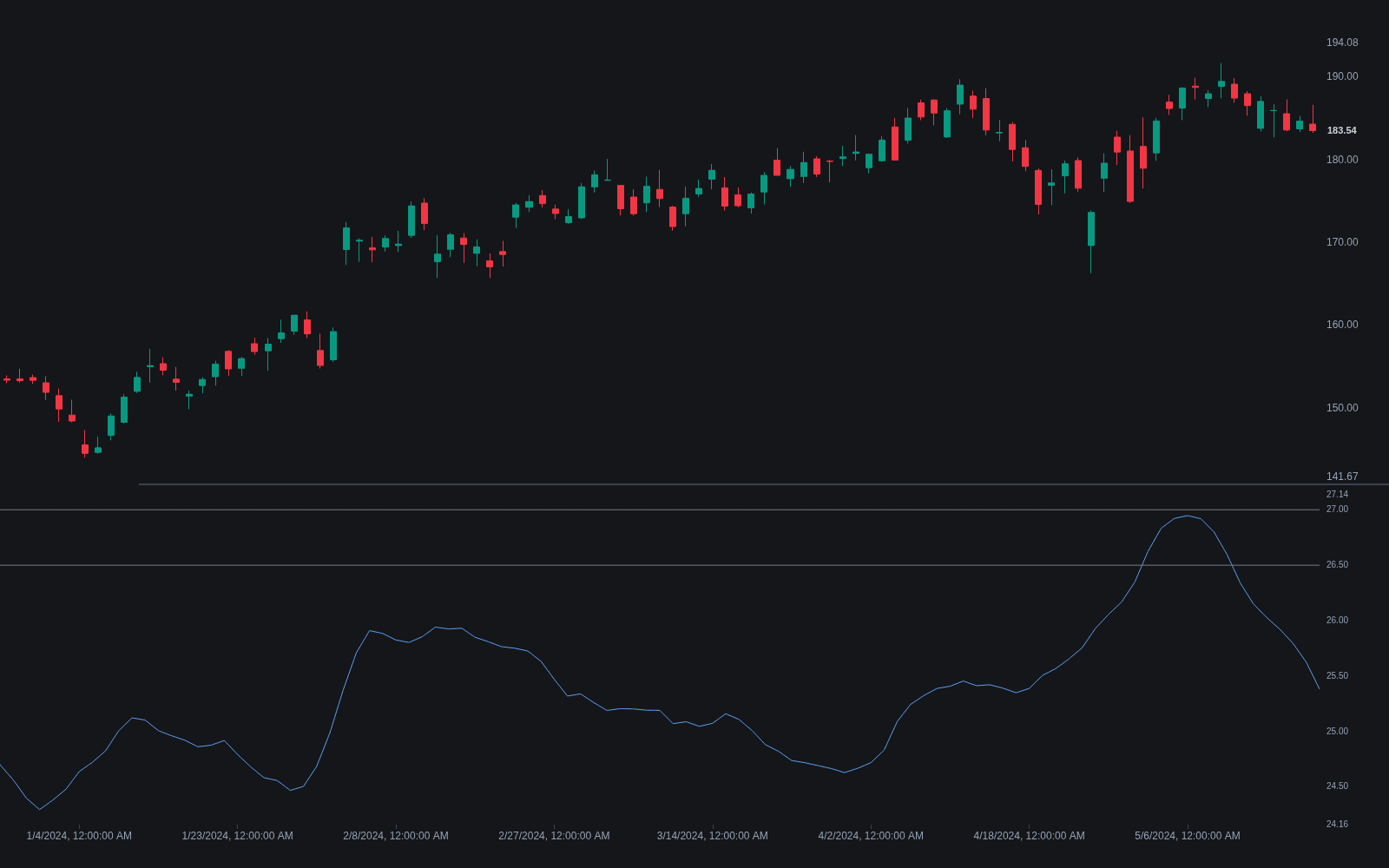The height and width of the screenshot is (868, 1389).
Task: Click the 3/14/2024 time axis label
Action: (712, 836)
